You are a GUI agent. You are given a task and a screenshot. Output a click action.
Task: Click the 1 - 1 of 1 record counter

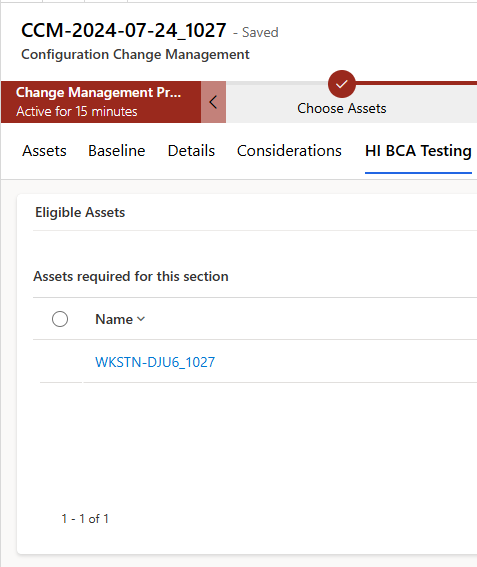pos(85,519)
